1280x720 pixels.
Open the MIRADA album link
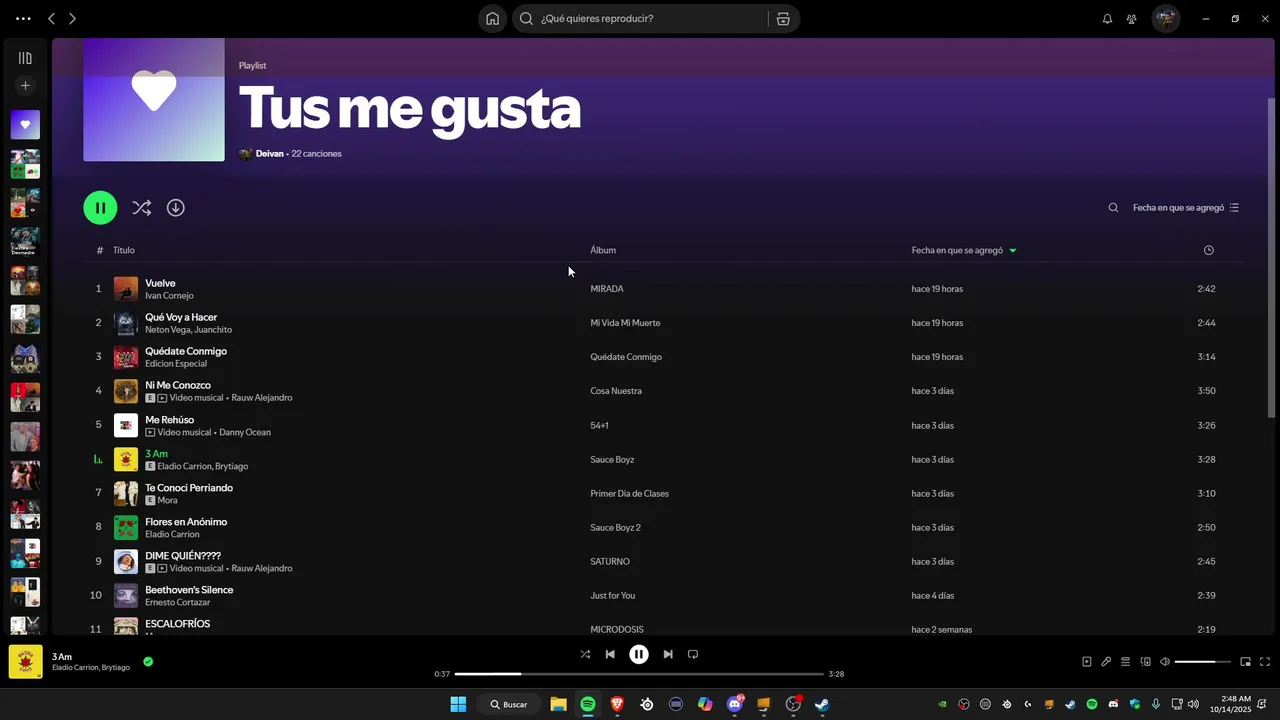tap(607, 289)
